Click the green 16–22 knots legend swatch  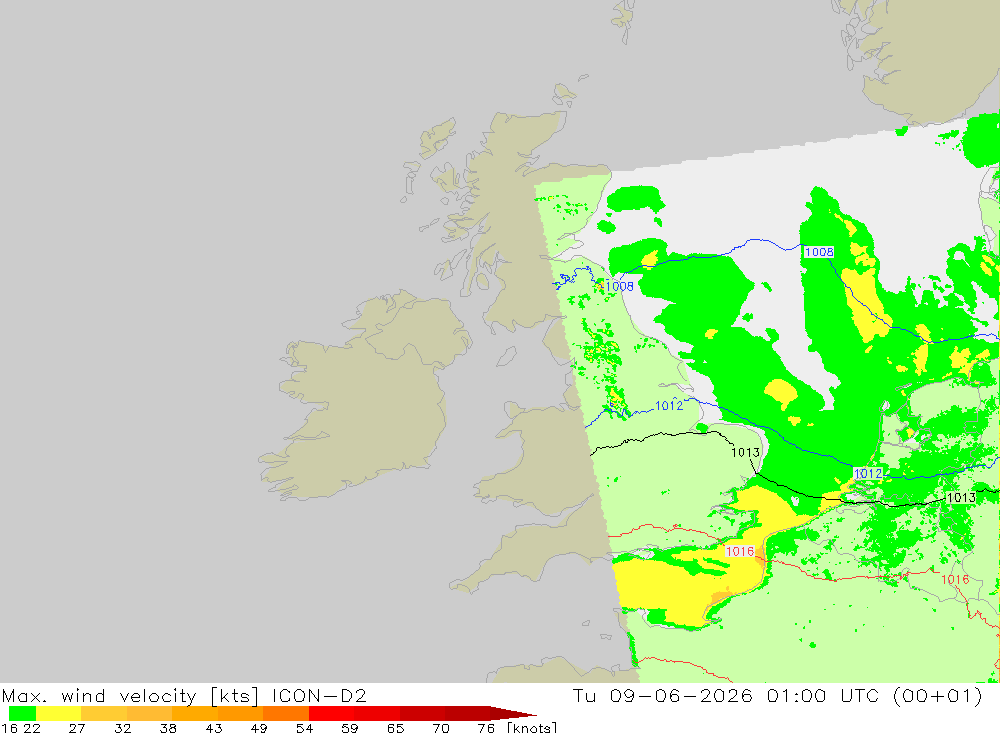pyautogui.click(x=22, y=713)
